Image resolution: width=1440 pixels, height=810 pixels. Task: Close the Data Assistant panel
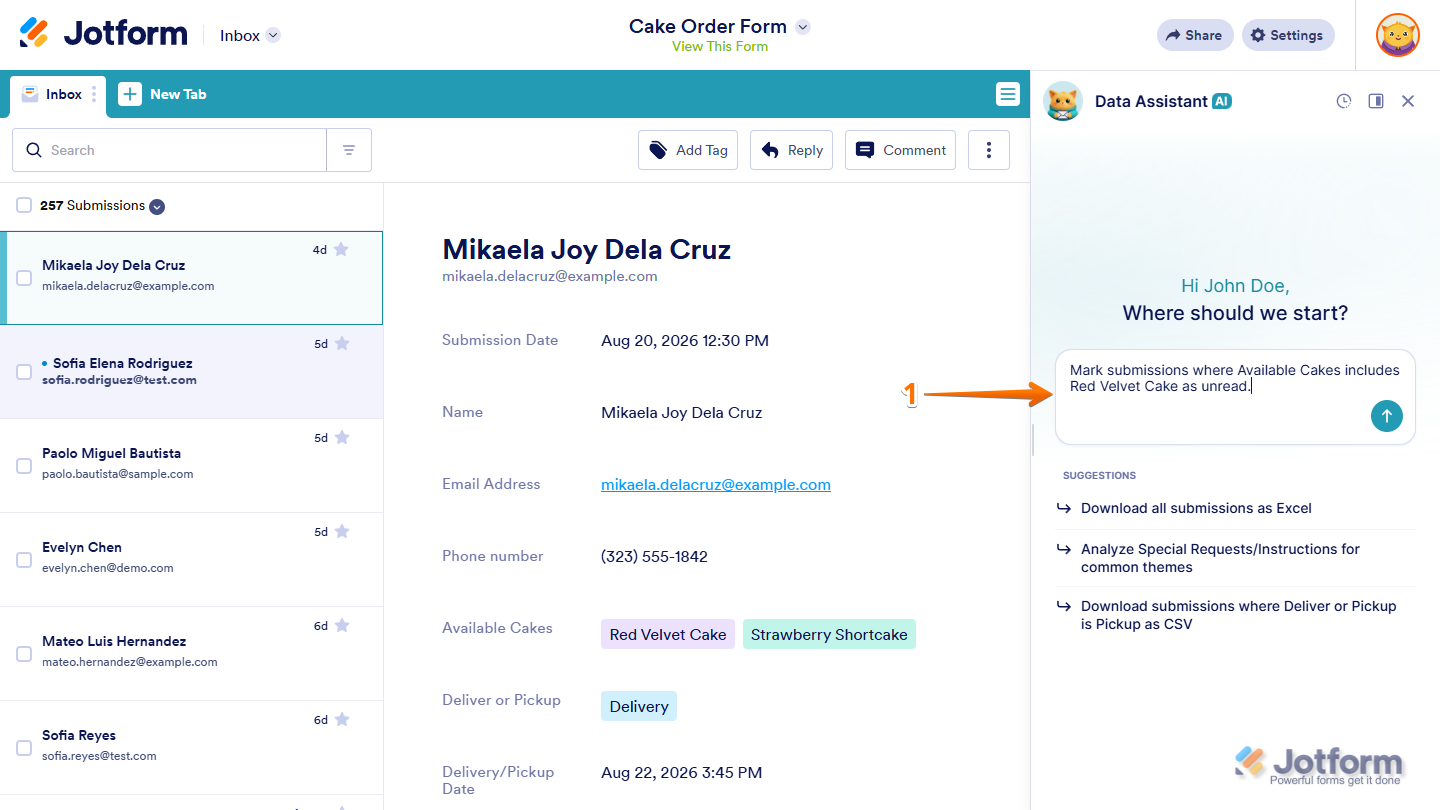1408,101
